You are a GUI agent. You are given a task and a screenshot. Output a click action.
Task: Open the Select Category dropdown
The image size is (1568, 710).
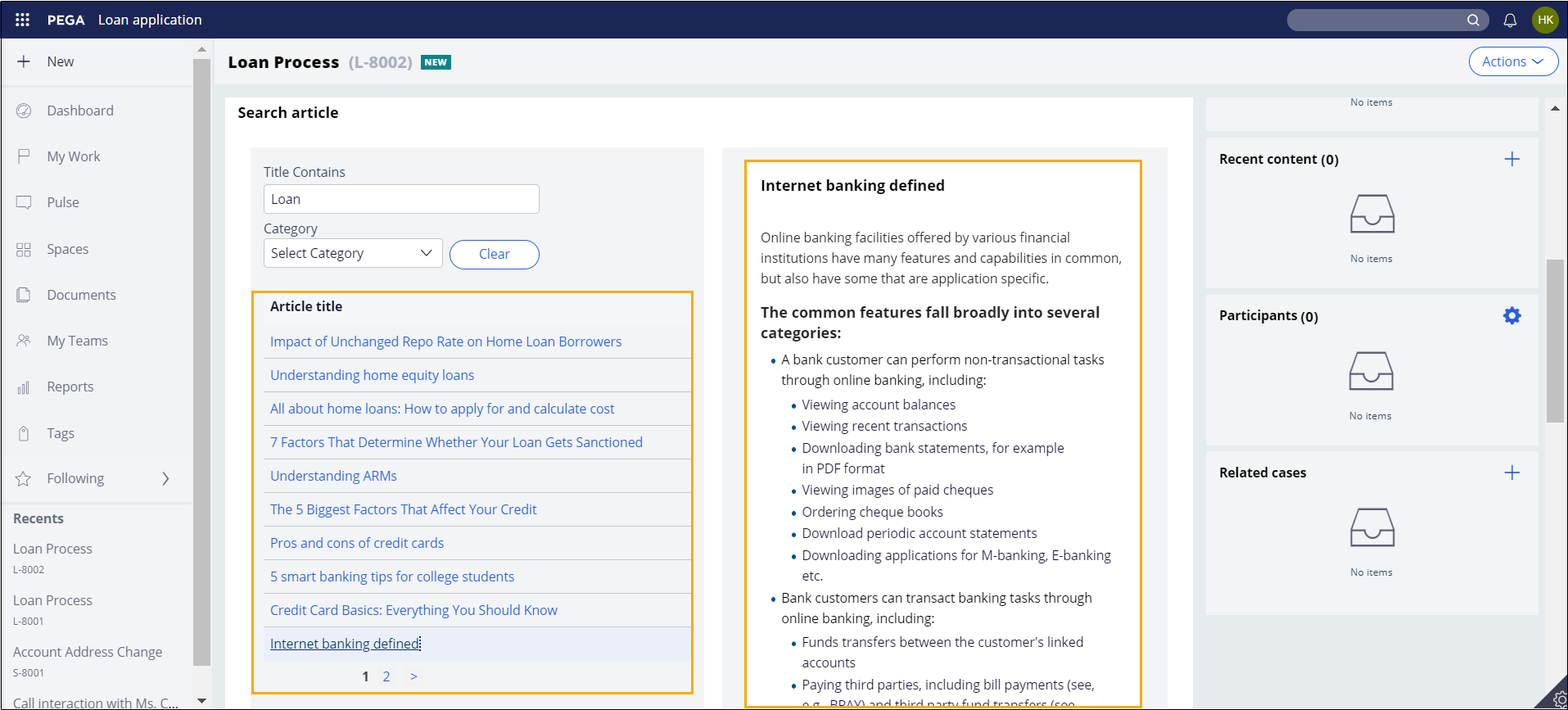(352, 253)
